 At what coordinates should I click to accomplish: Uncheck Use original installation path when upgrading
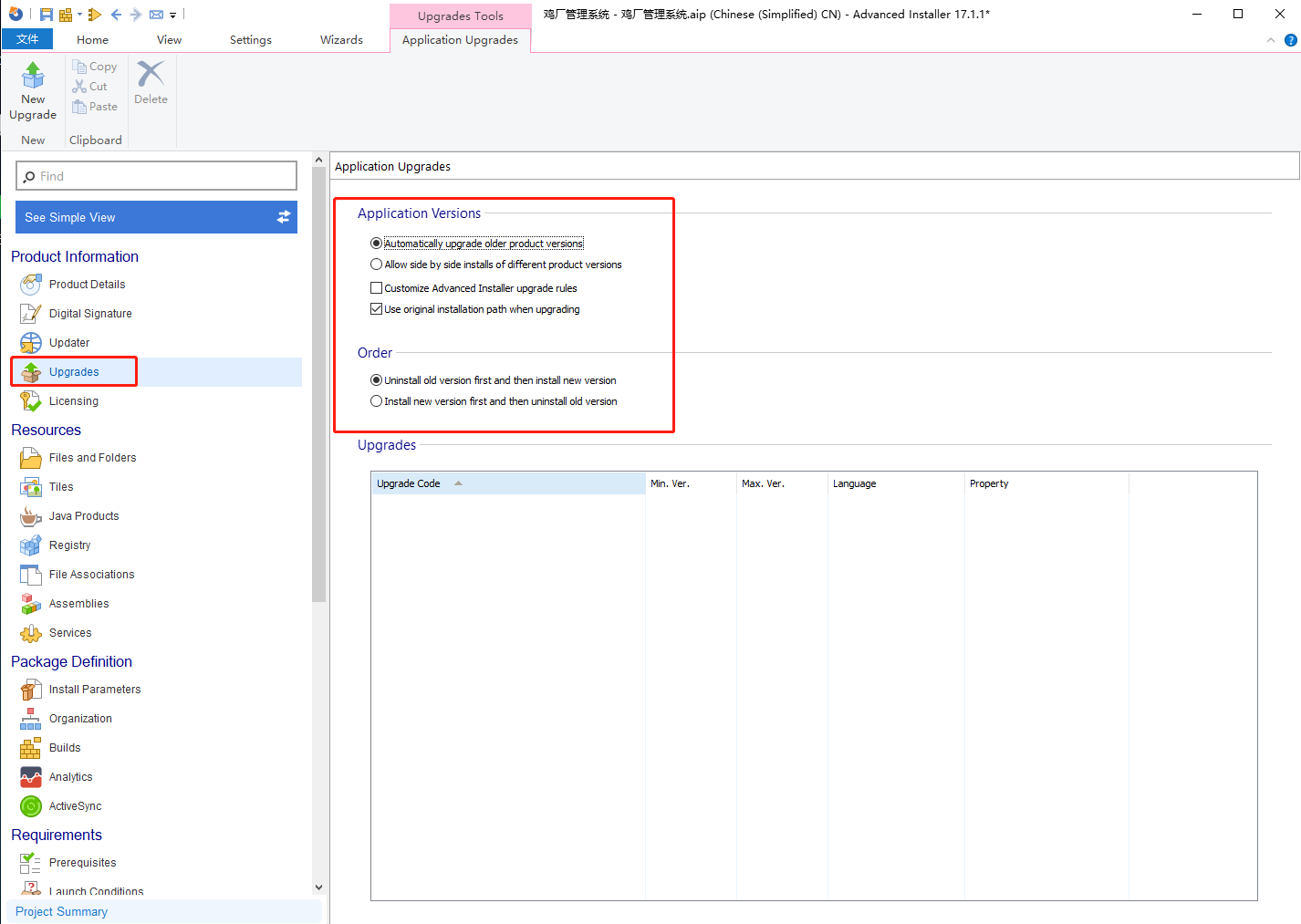pyautogui.click(x=376, y=309)
